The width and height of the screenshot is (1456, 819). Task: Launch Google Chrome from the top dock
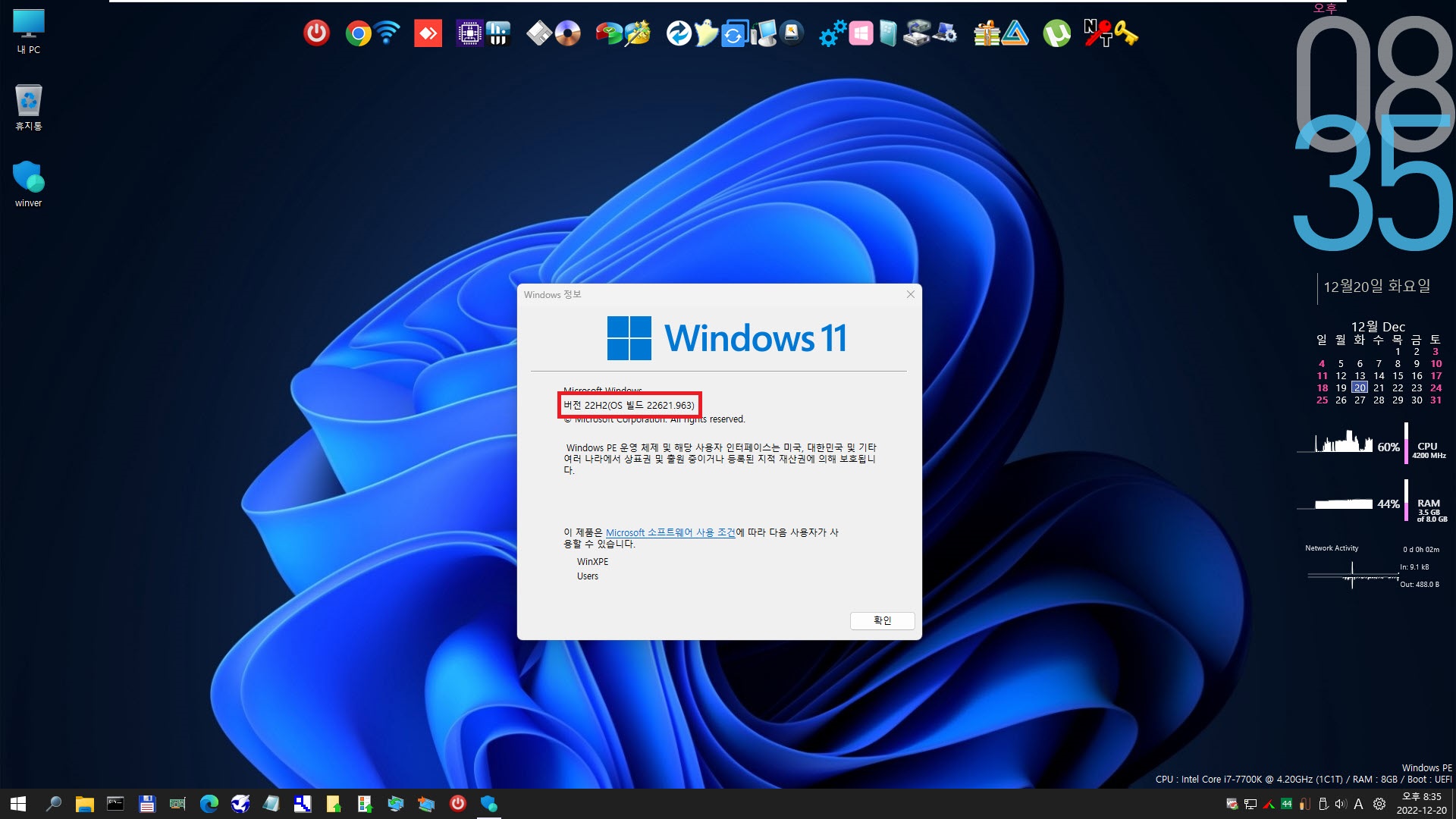click(x=358, y=33)
